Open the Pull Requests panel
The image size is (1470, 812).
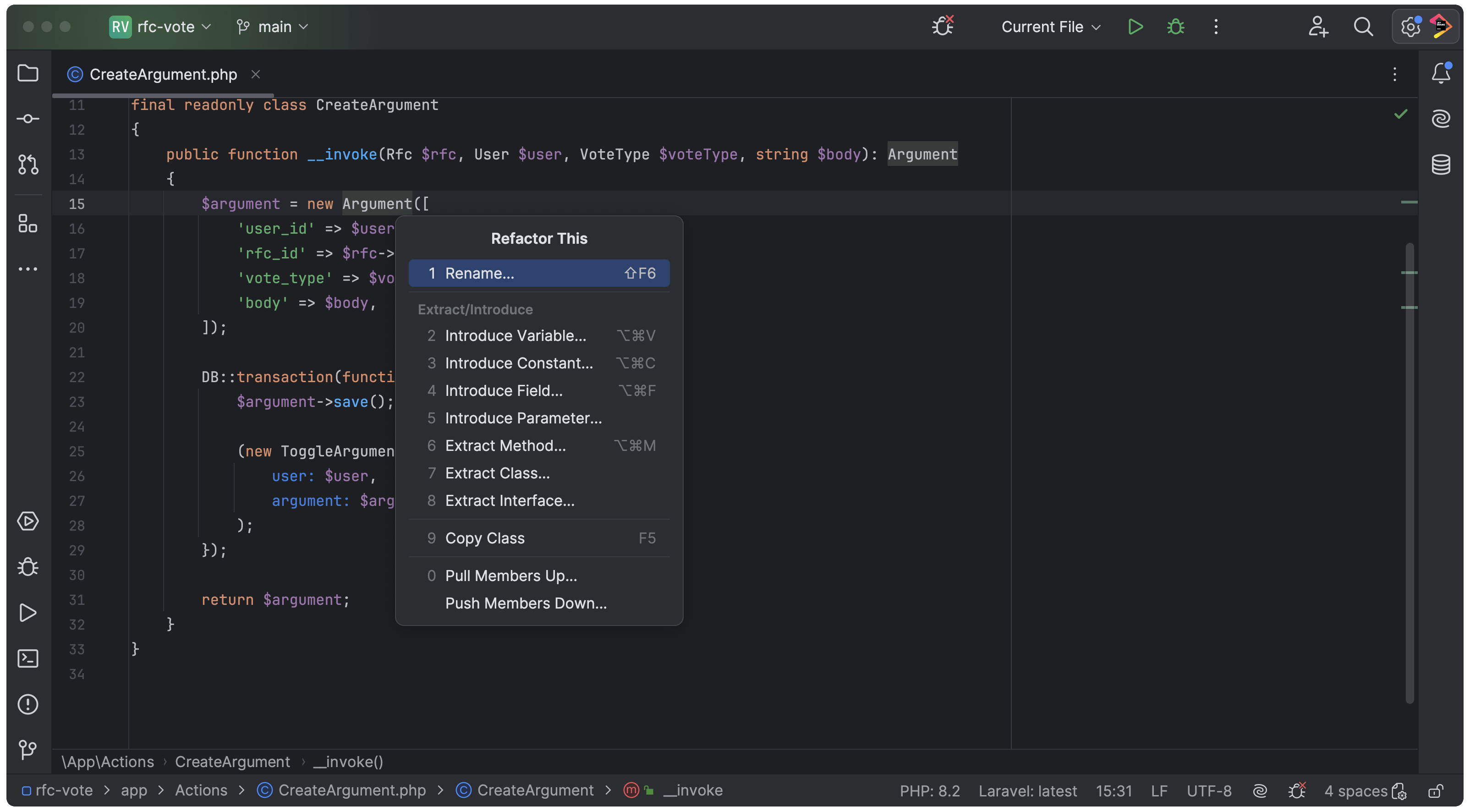(27, 165)
